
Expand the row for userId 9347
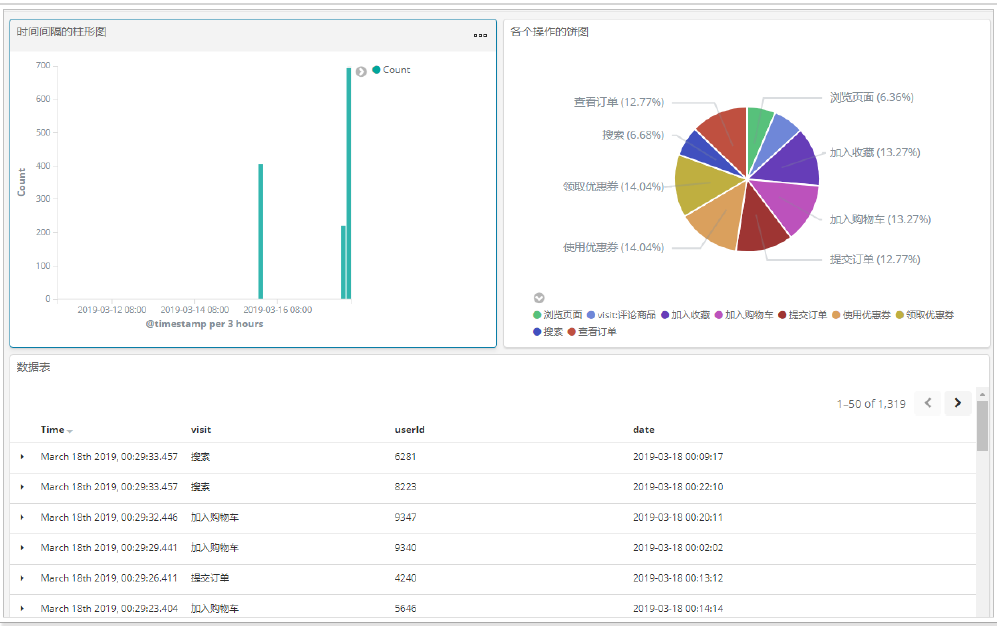22,518
